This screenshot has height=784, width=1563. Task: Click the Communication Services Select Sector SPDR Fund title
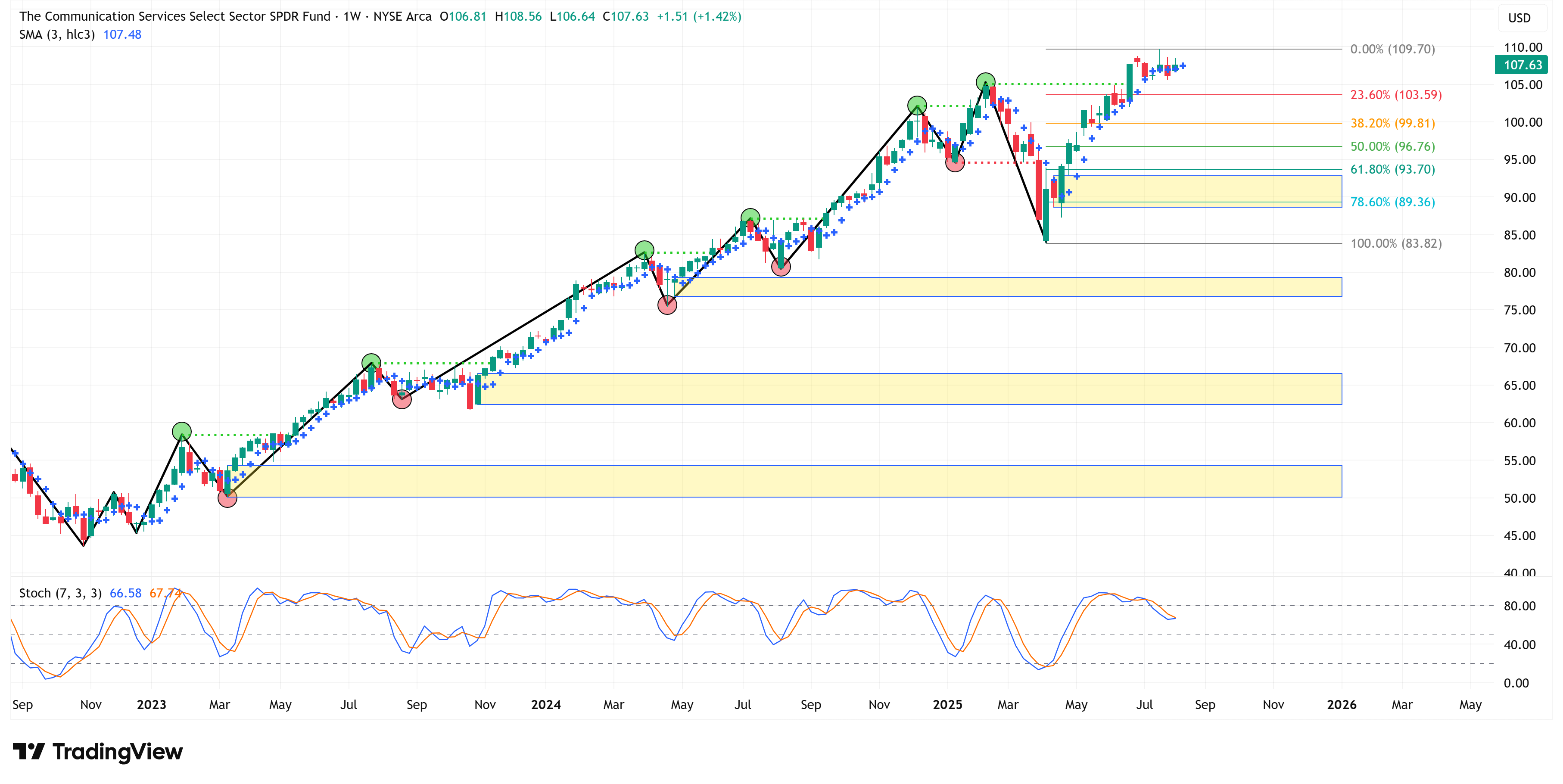(175, 16)
